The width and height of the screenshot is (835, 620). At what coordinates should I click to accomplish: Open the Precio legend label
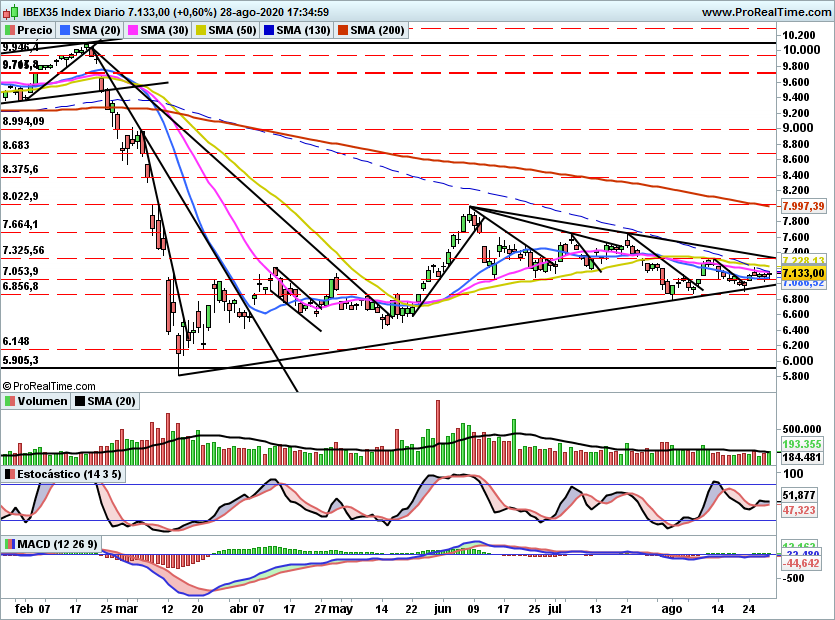click(35, 30)
